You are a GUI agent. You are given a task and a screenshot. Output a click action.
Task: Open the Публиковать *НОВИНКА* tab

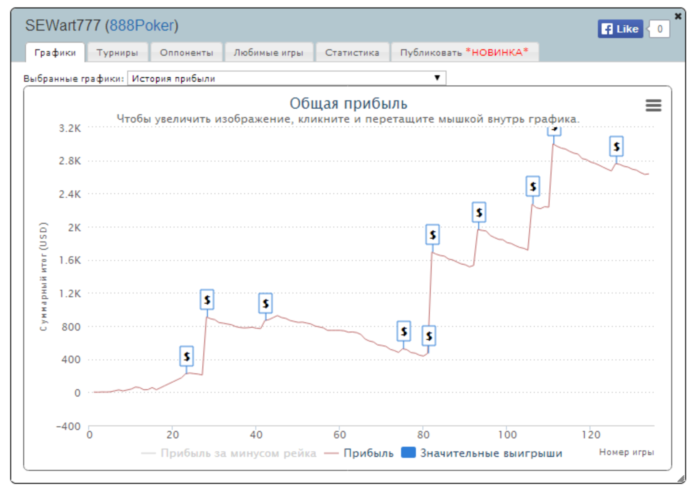[x=464, y=53]
